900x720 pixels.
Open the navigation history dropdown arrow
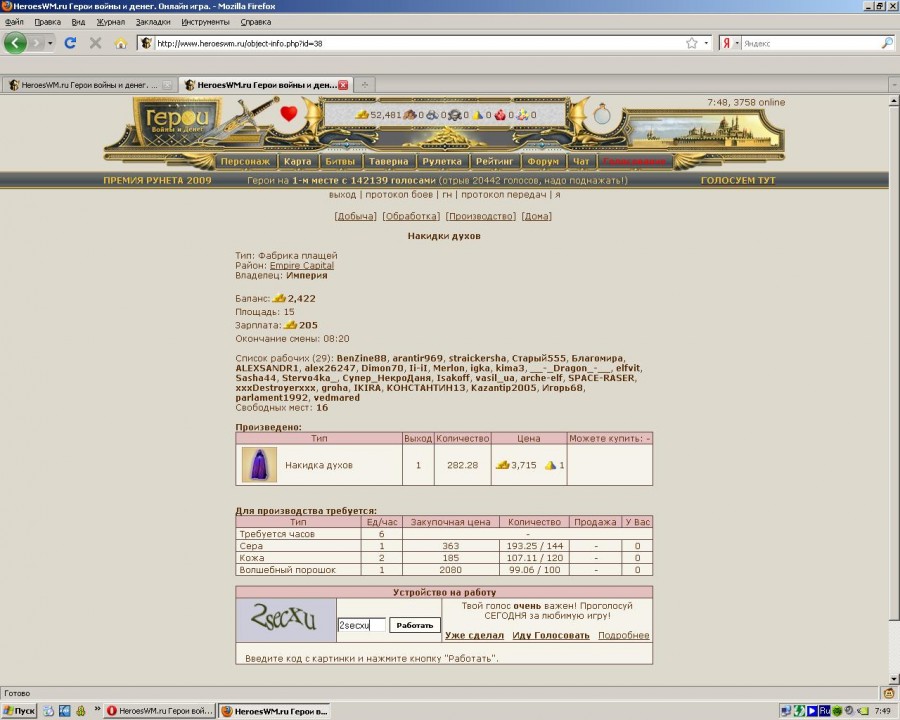point(50,43)
